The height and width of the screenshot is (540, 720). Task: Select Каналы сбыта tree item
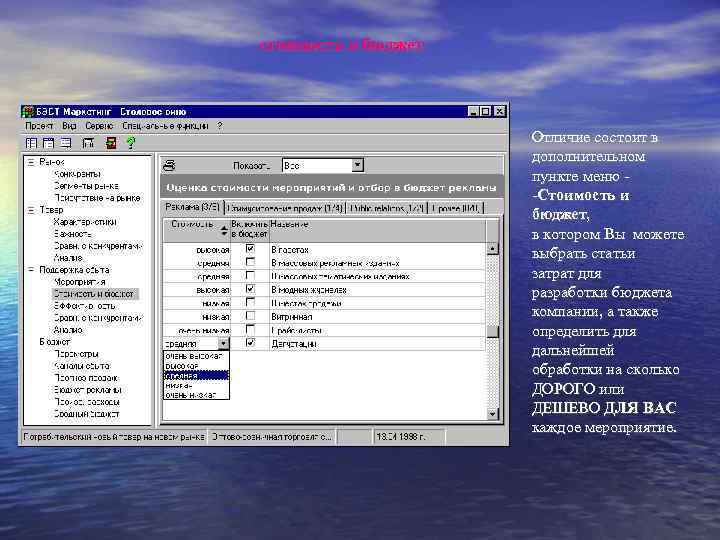coord(81,366)
